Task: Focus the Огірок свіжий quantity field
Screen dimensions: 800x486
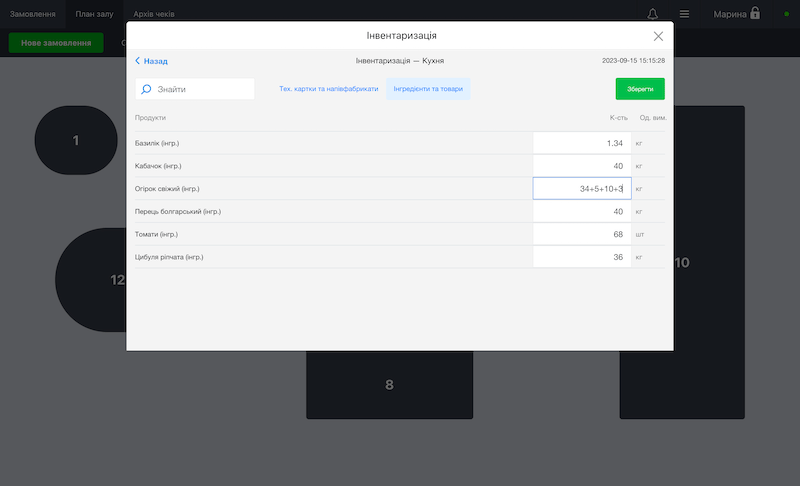Action: click(x=582, y=189)
